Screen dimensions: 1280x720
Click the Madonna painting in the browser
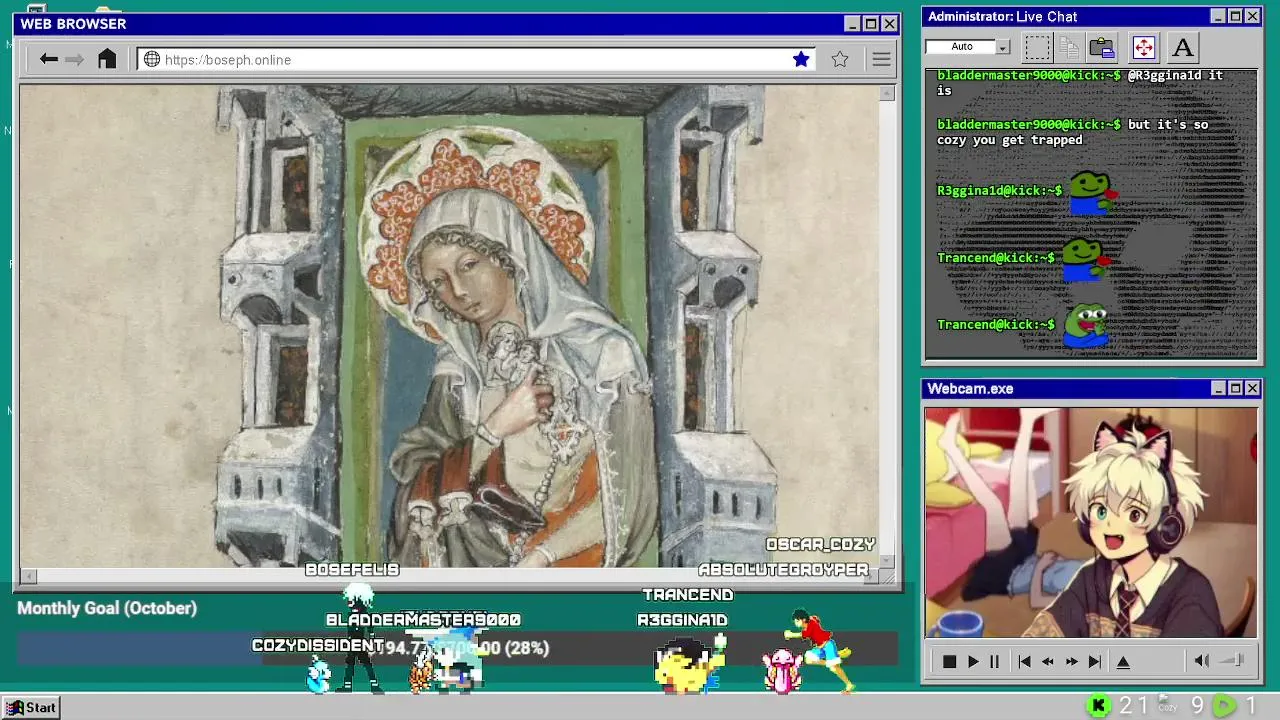click(449, 326)
